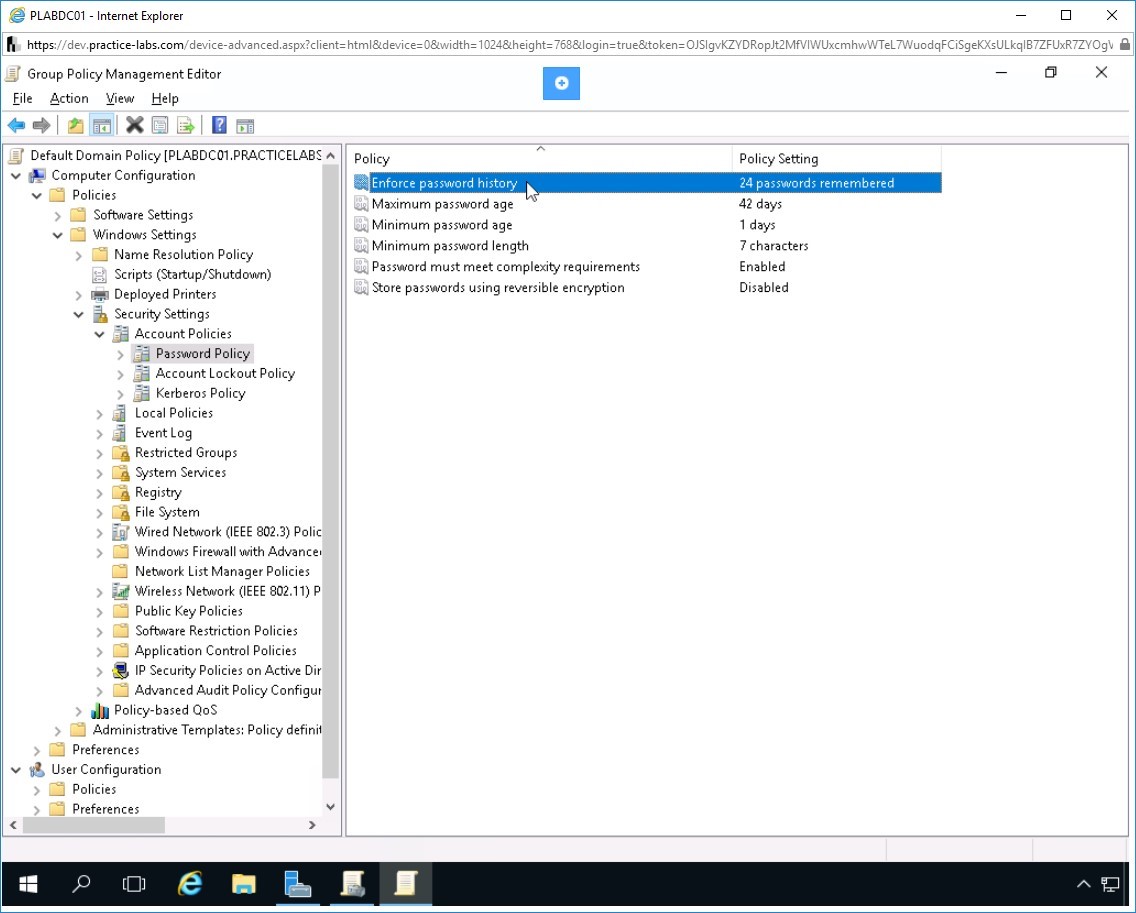Select Application Control Policies in tree
This screenshot has height=913, width=1136.
click(215, 651)
